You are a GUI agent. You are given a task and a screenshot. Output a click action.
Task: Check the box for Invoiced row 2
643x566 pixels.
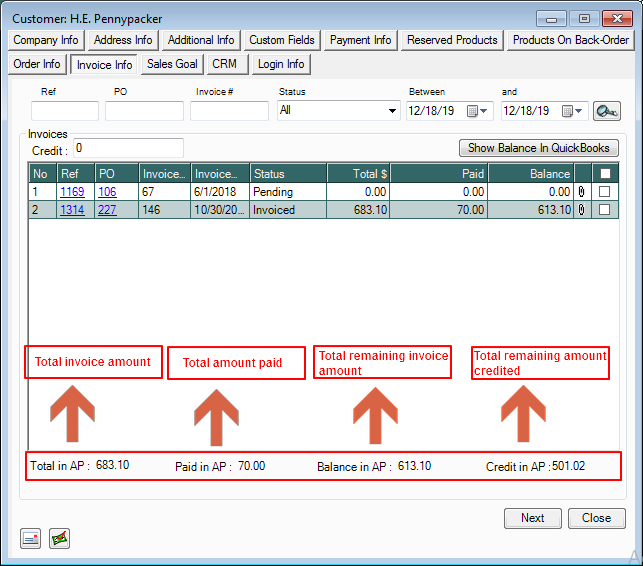tap(603, 210)
